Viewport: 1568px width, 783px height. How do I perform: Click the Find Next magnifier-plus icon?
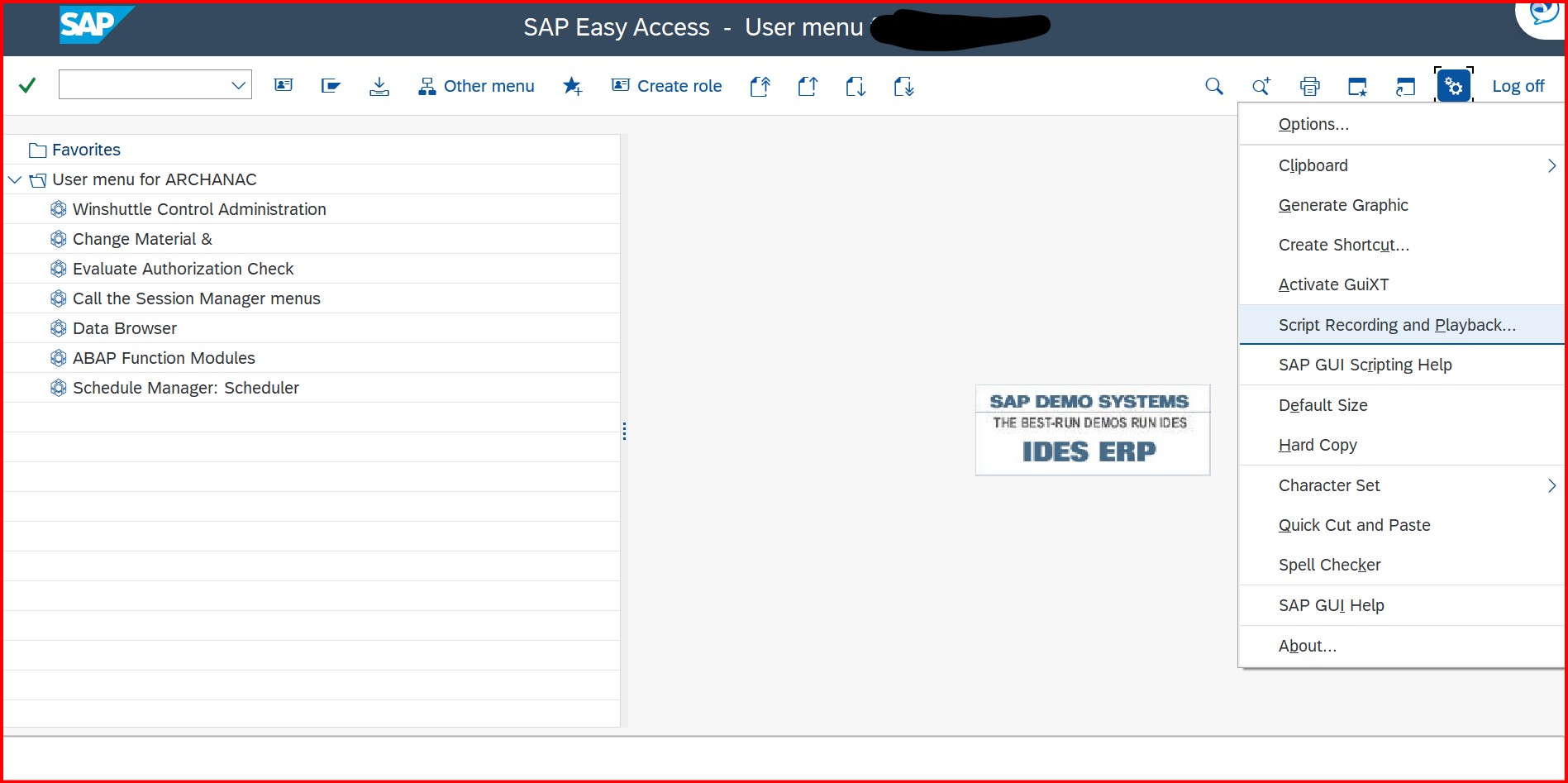point(1261,86)
